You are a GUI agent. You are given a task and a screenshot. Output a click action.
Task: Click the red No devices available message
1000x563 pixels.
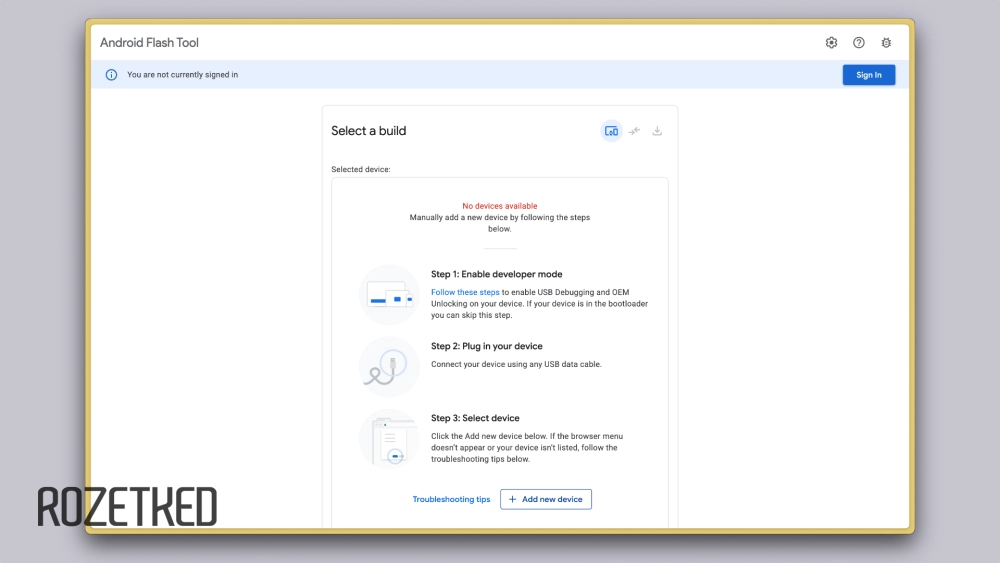click(499, 206)
